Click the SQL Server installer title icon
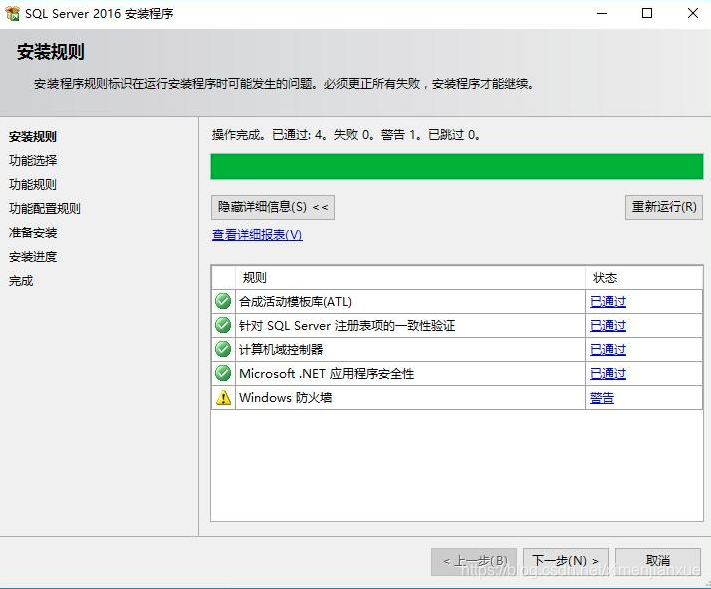 (12, 14)
